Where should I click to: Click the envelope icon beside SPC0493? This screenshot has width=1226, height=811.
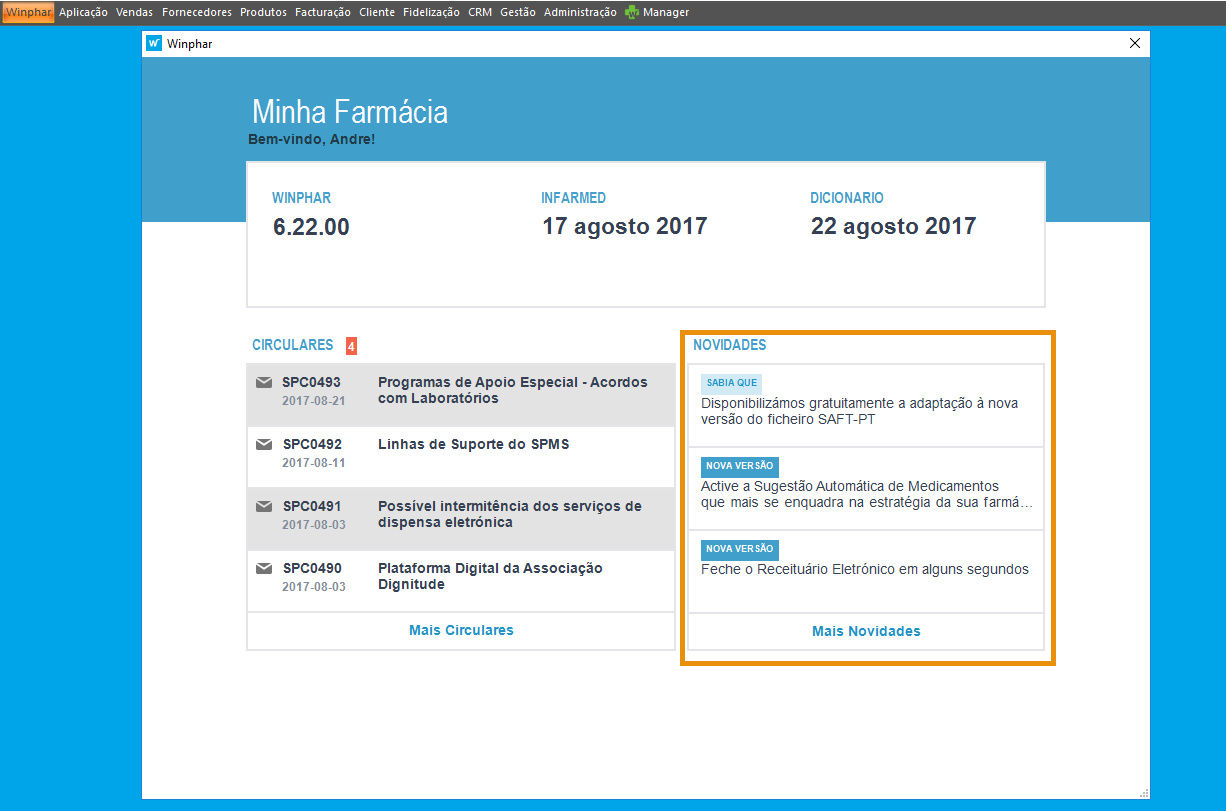point(264,382)
